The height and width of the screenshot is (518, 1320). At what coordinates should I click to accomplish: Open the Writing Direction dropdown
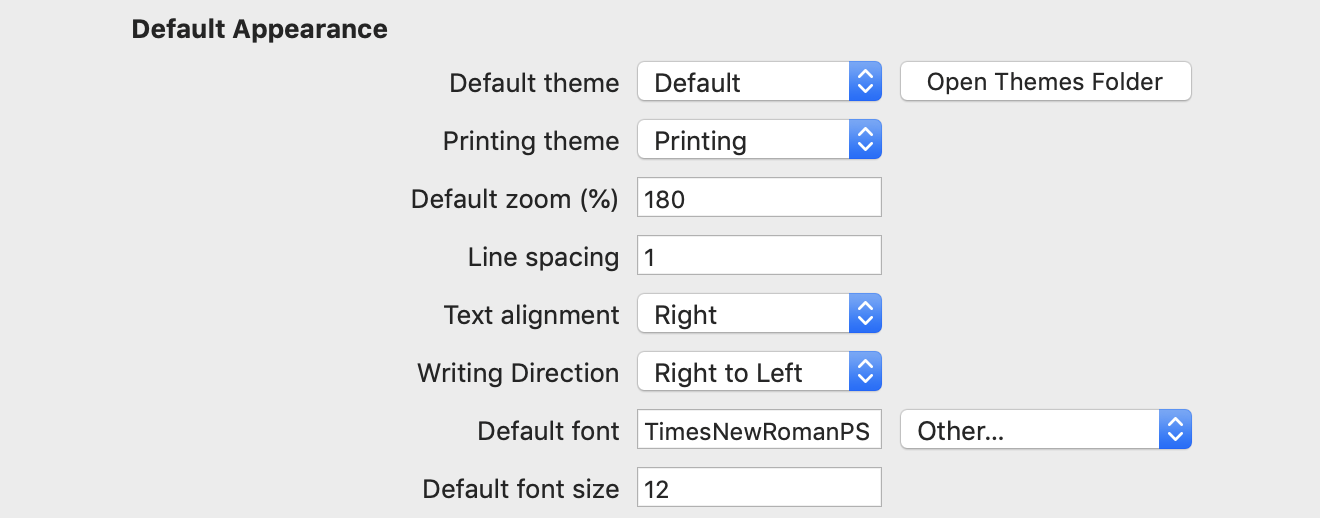coord(758,373)
